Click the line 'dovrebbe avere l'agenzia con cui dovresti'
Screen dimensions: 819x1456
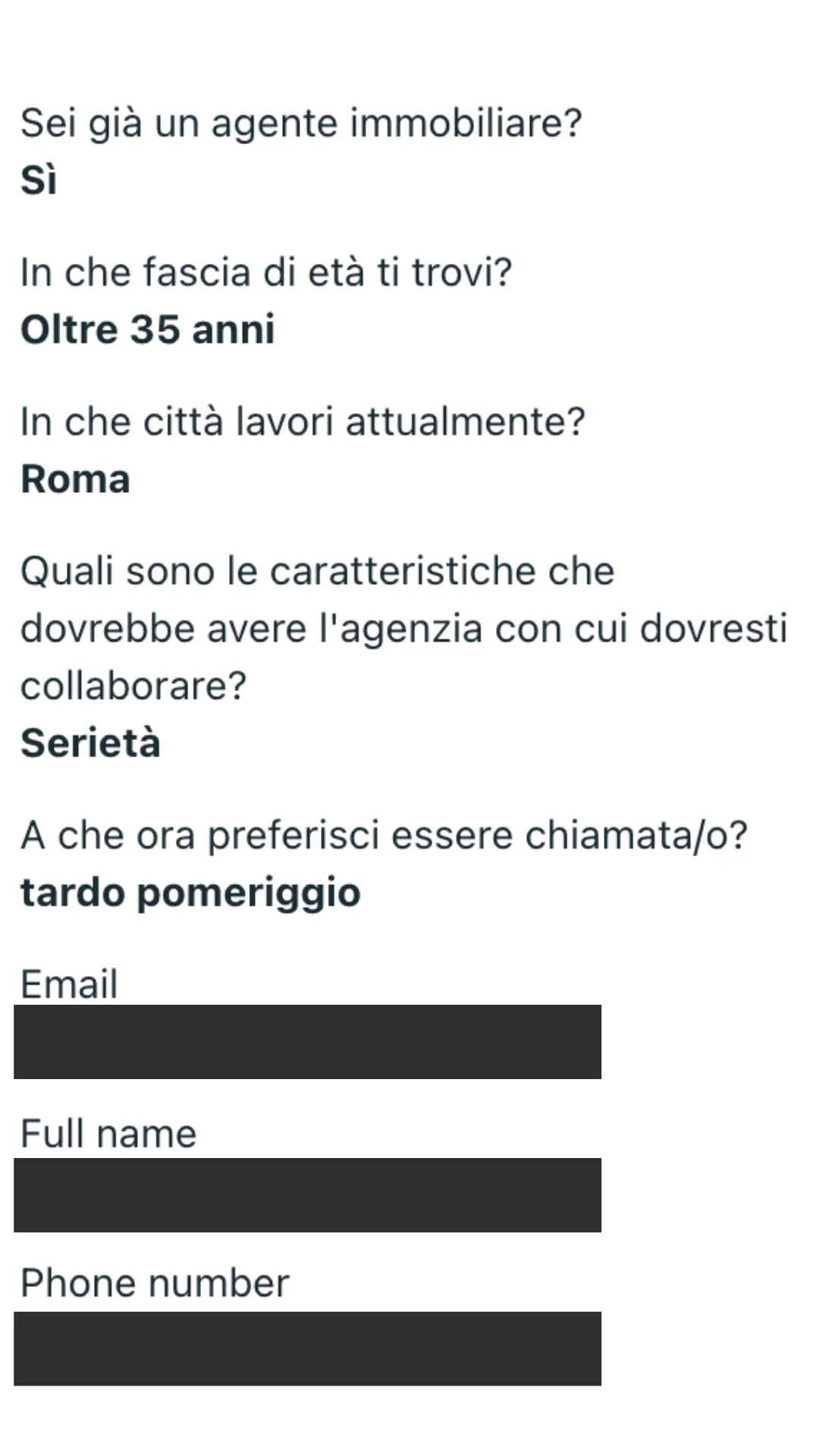404,629
